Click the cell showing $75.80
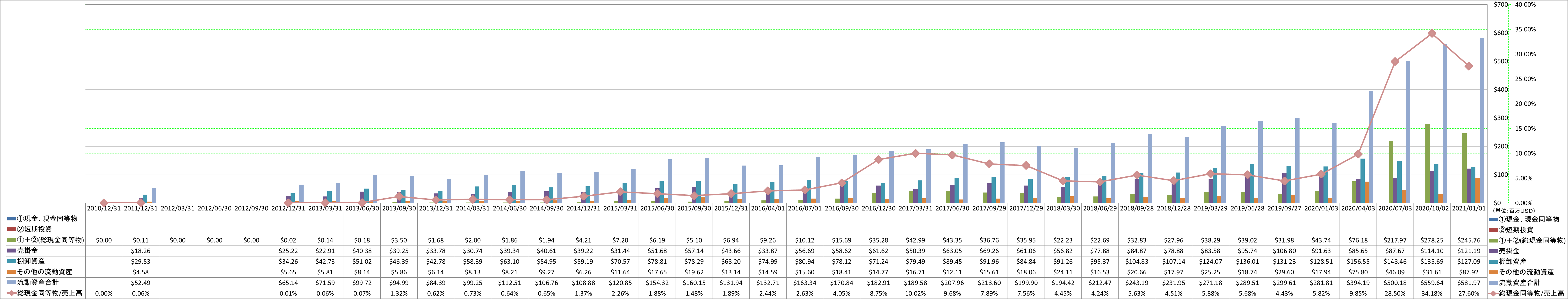1568x299 pixels. click(x=1358, y=272)
